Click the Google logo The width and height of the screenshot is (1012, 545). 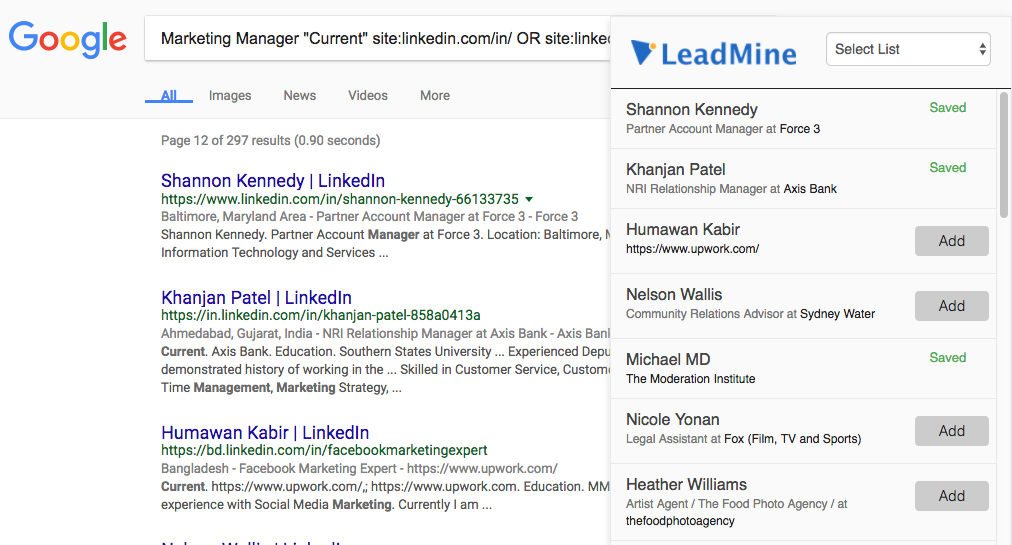(x=67, y=39)
